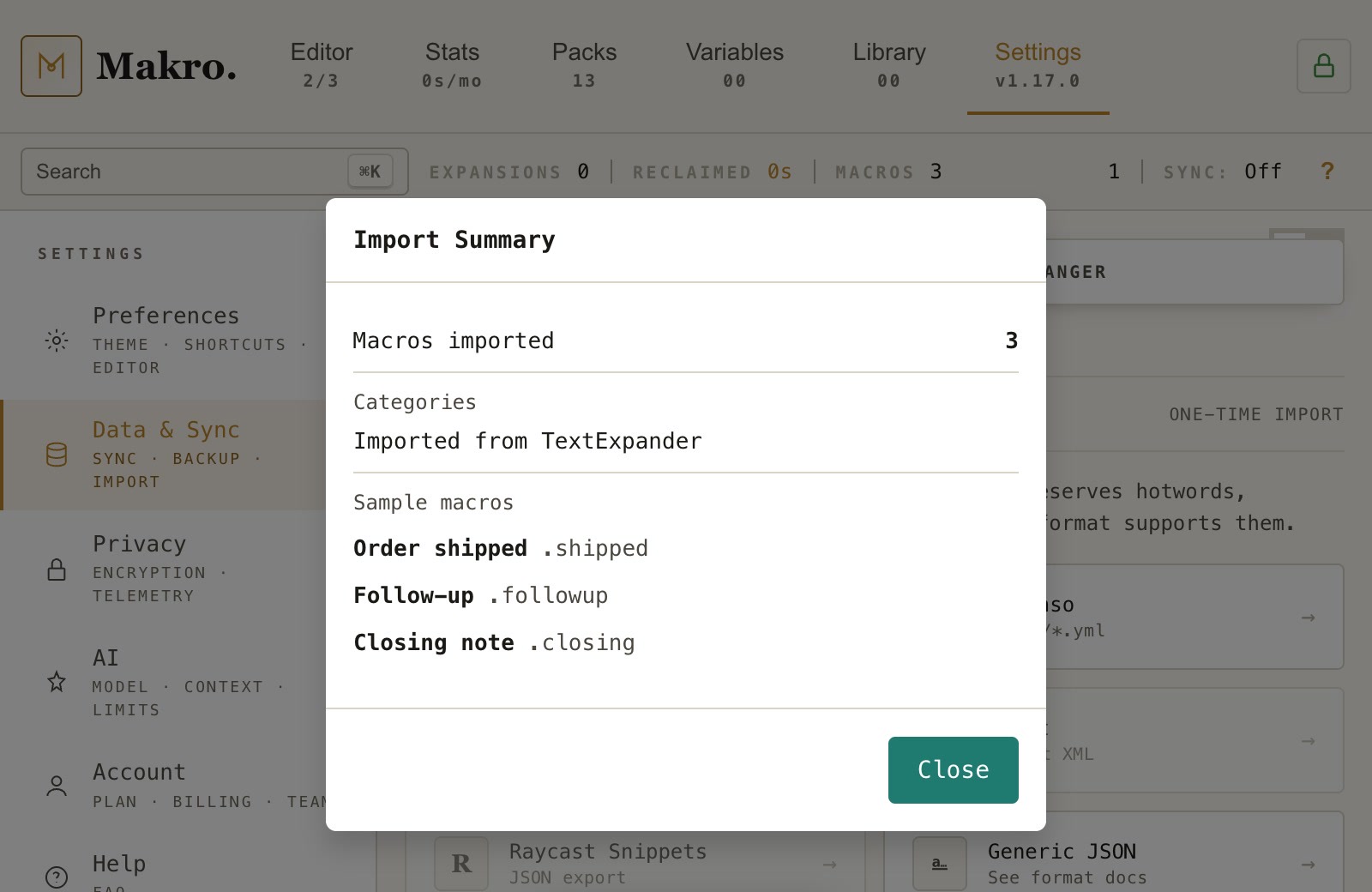Image resolution: width=1372 pixels, height=892 pixels.
Task: Click the lock icon in header
Action: click(x=1324, y=66)
